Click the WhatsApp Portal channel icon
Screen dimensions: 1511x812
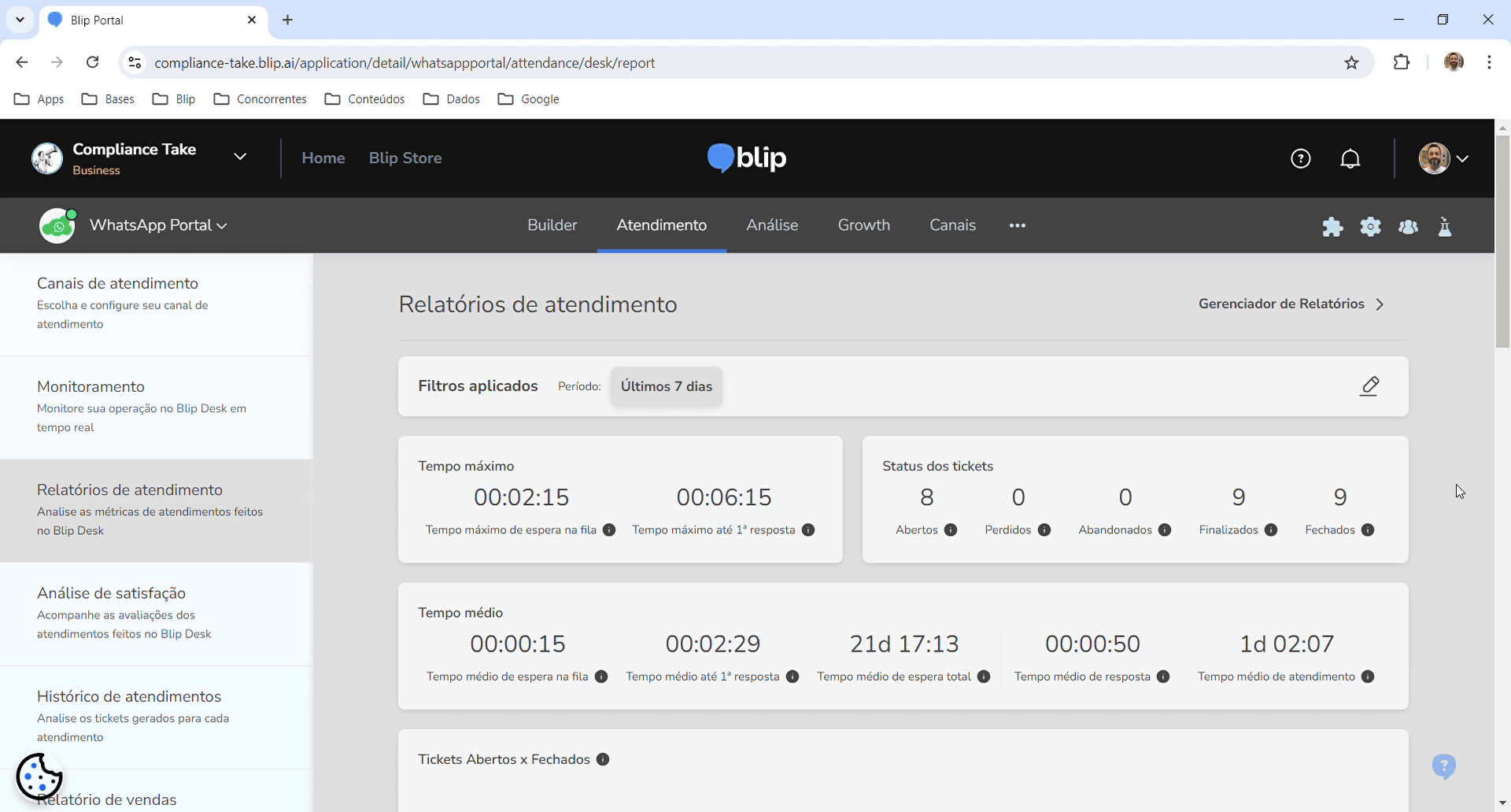click(56, 225)
